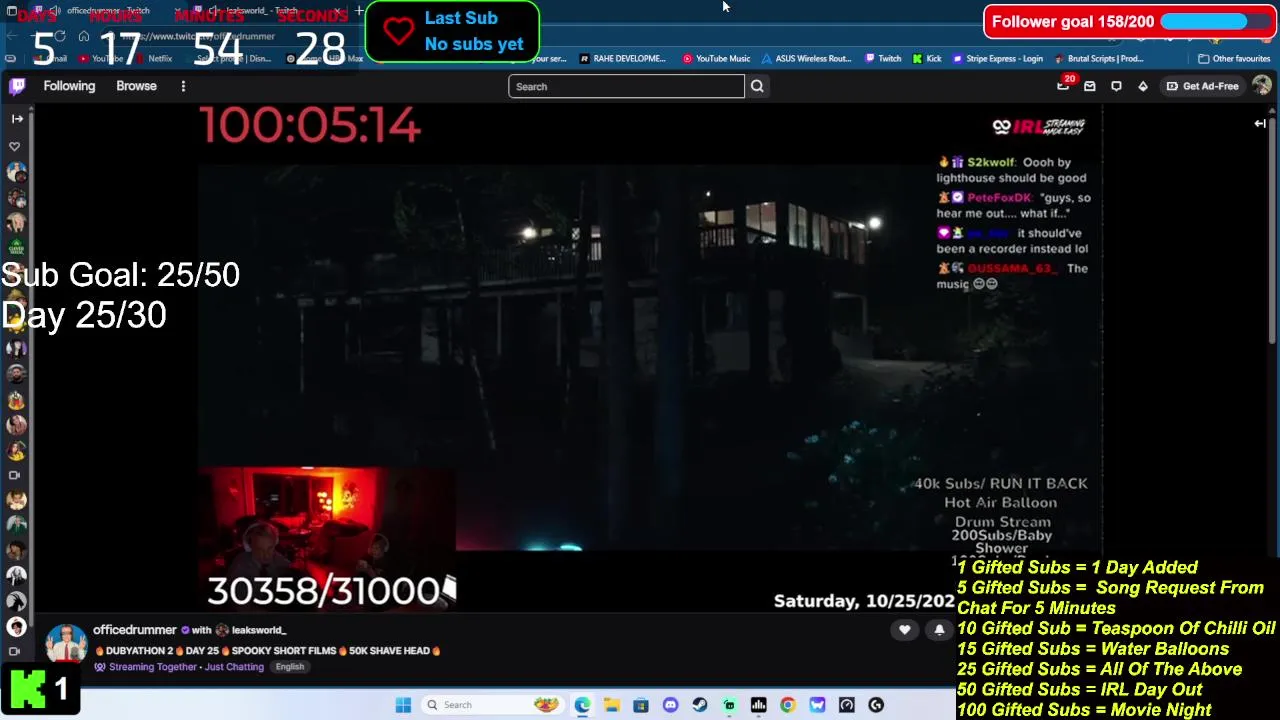Open Brutal Scripts bookmark
The width and height of the screenshot is (1280, 720).
[1099, 59]
